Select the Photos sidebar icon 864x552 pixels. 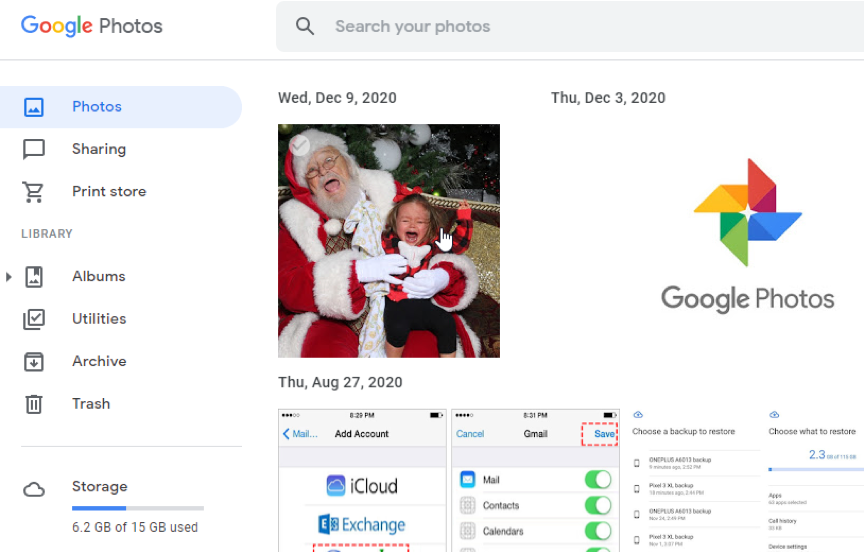click(34, 107)
